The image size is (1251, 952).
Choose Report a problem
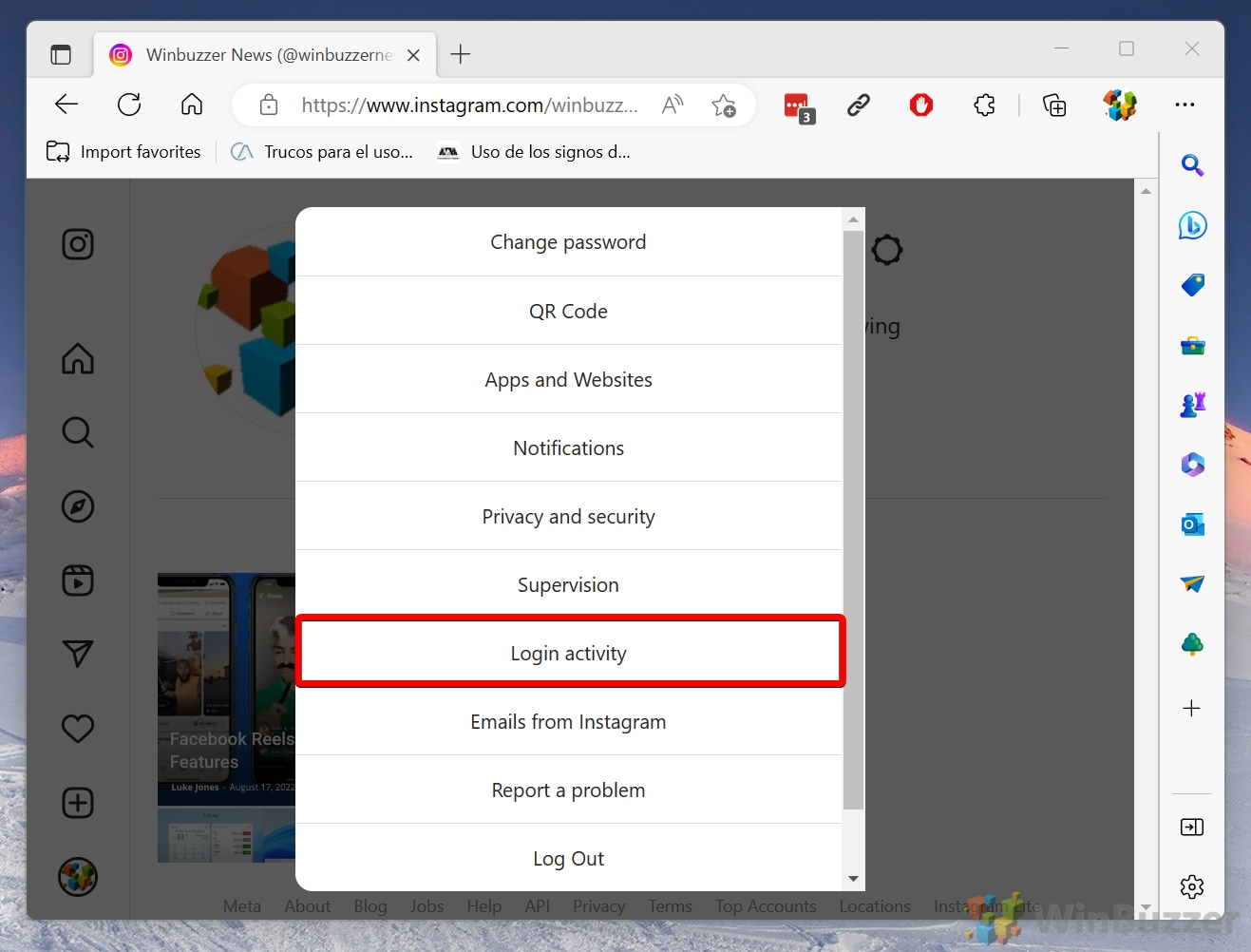tap(568, 790)
